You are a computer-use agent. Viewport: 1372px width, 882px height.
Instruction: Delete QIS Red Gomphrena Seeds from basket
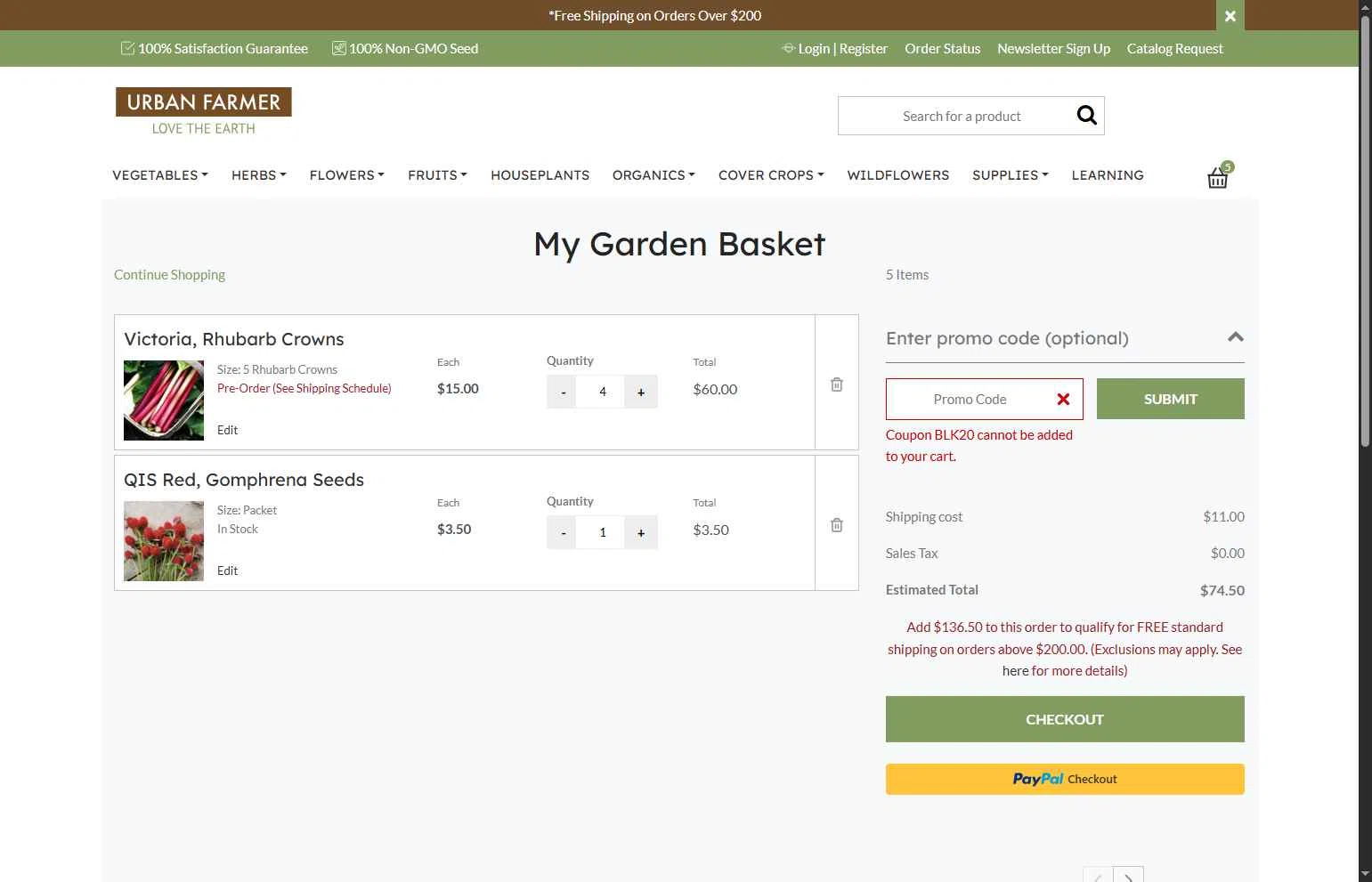click(x=837, y=525)
